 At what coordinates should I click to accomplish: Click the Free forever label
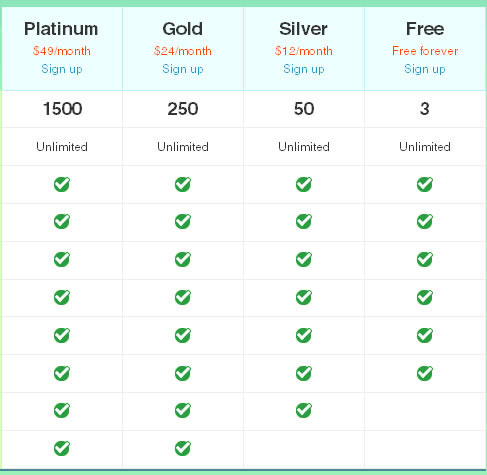click(x=425, y=51)
